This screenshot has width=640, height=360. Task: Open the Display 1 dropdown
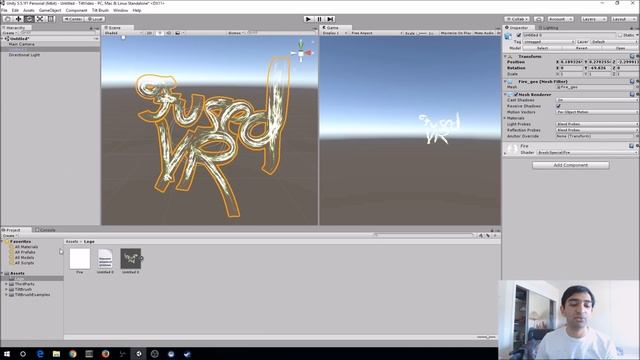[334, 33]
